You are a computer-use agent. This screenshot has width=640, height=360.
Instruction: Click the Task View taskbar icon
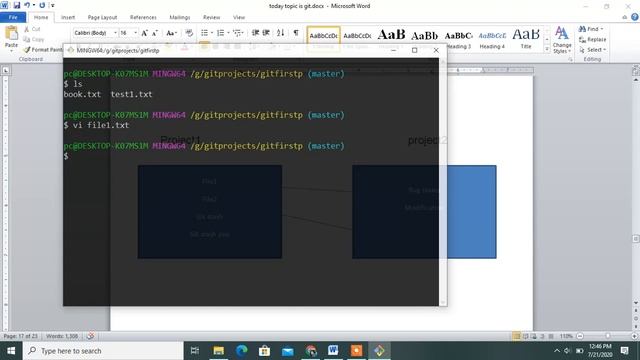click(x=195, y=351)
